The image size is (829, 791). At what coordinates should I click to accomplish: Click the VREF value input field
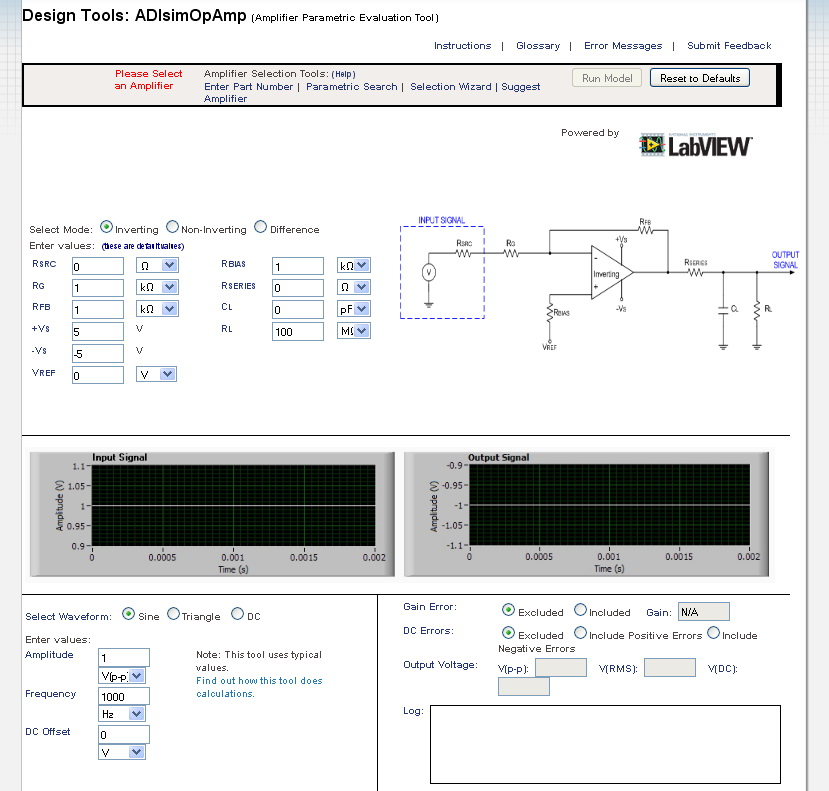(98, 375)
